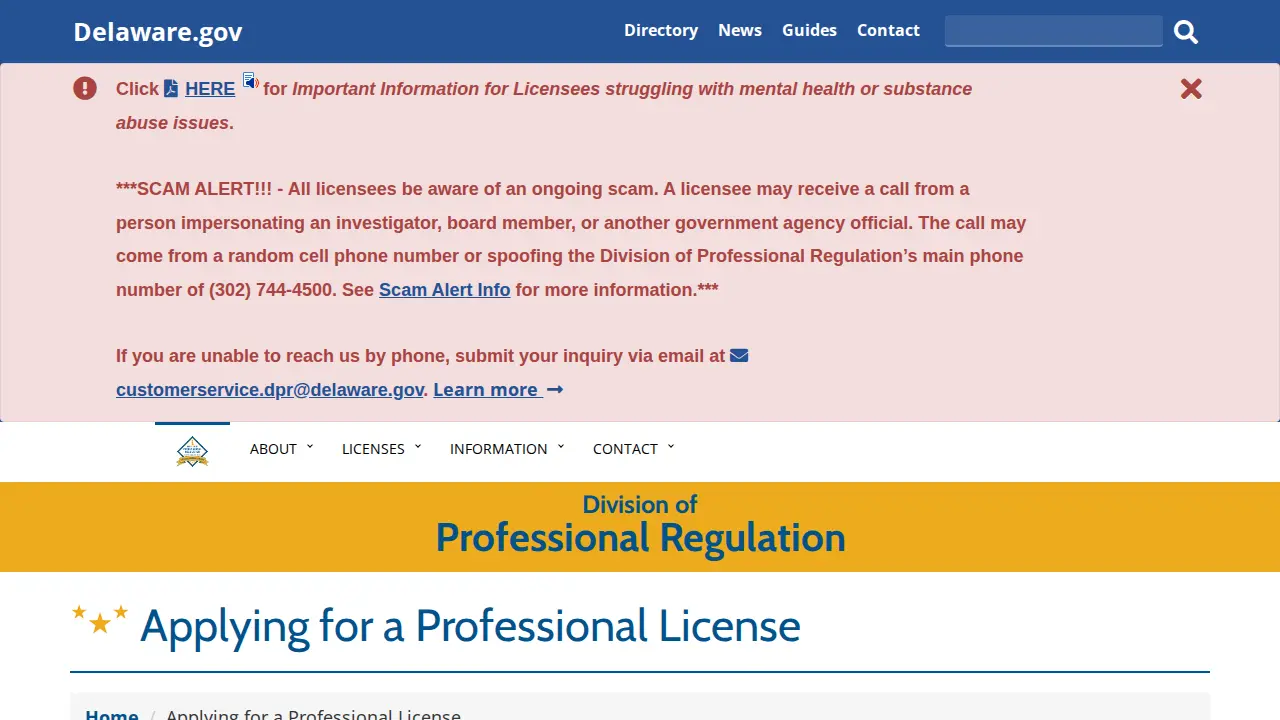
Task: Click the Division of Professional Regulation heading
Action: pyautogui.click(x=640, y=525)
